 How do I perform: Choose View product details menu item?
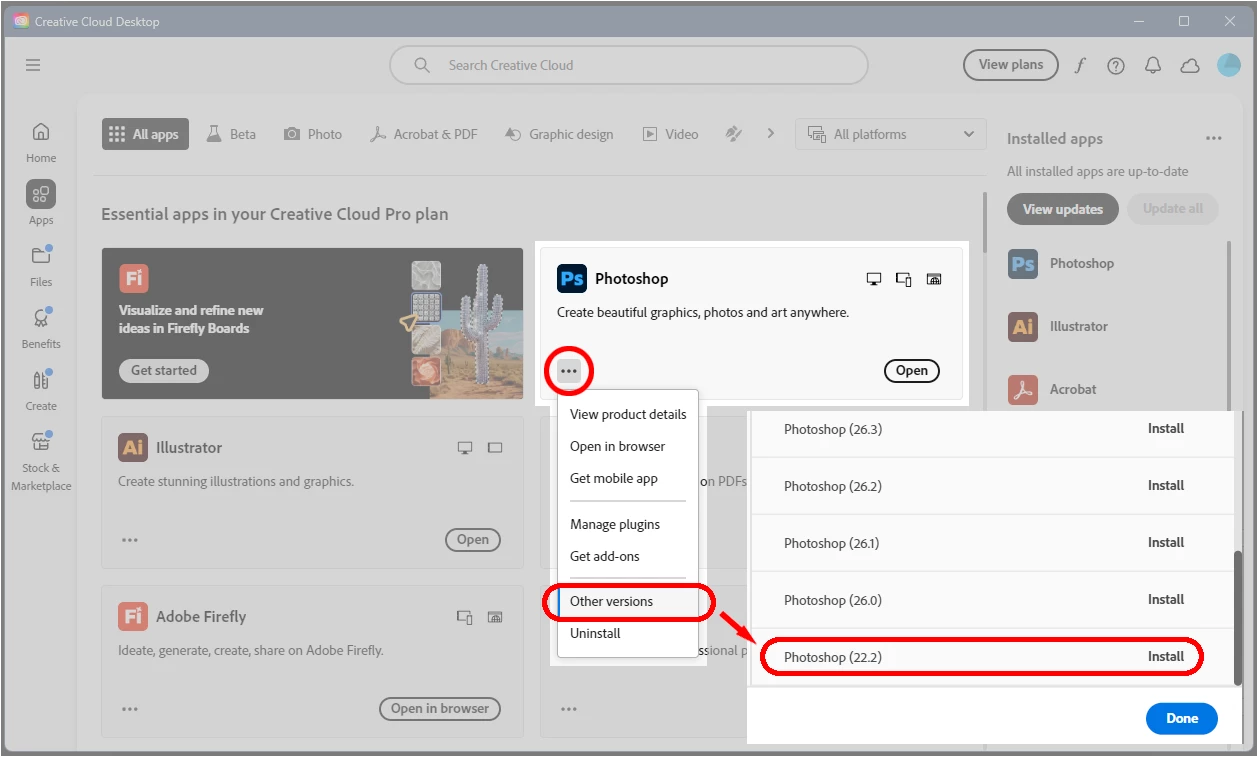pyautogui.click(x=628, y=414)
